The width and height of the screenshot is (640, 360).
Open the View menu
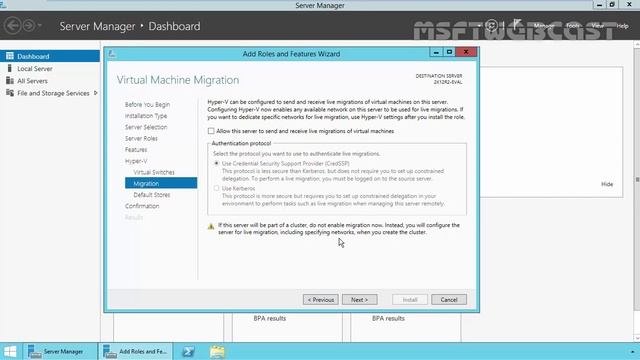tap(597, 26)
